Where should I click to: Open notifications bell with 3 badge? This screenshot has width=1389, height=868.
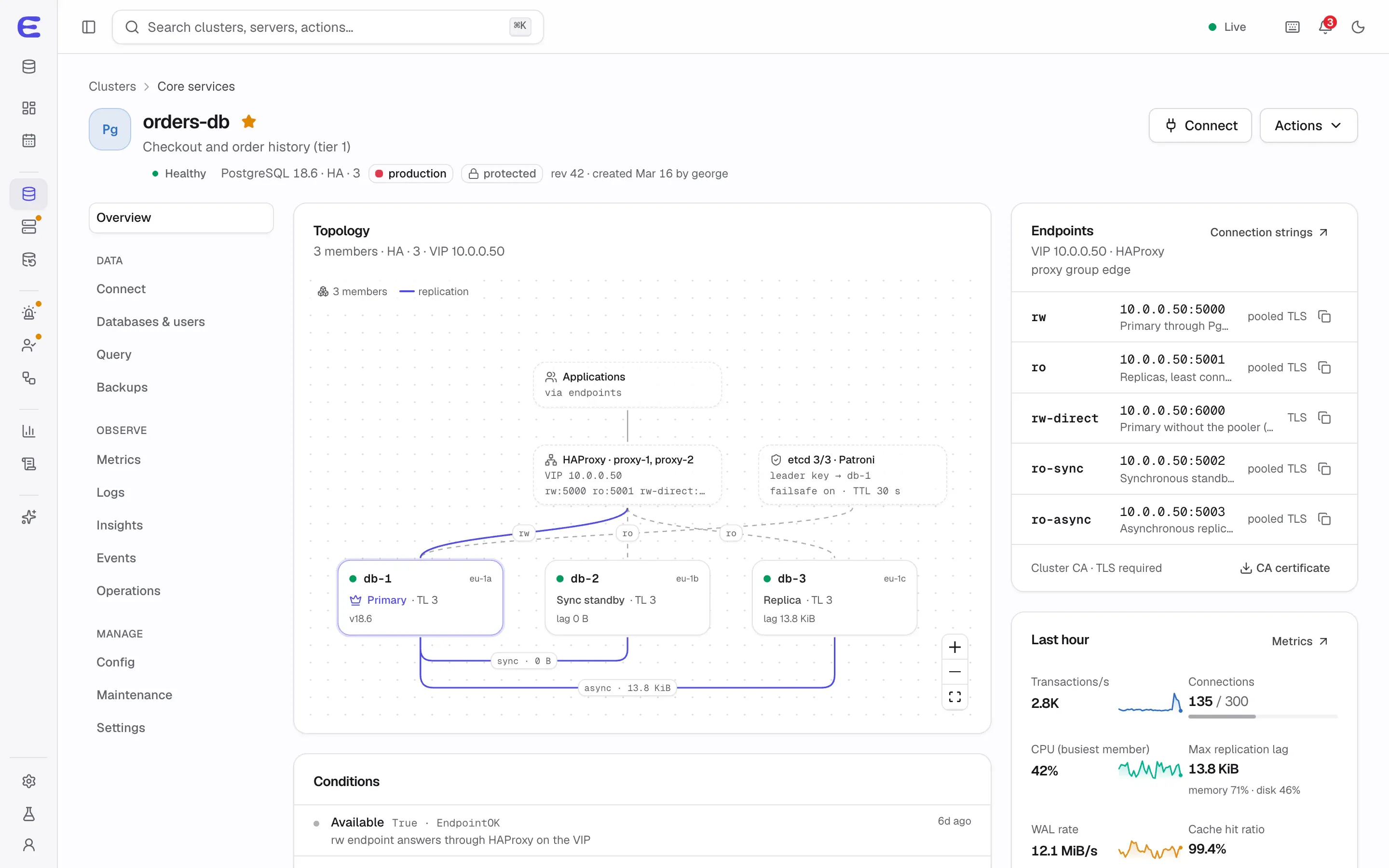[1325, 27]
